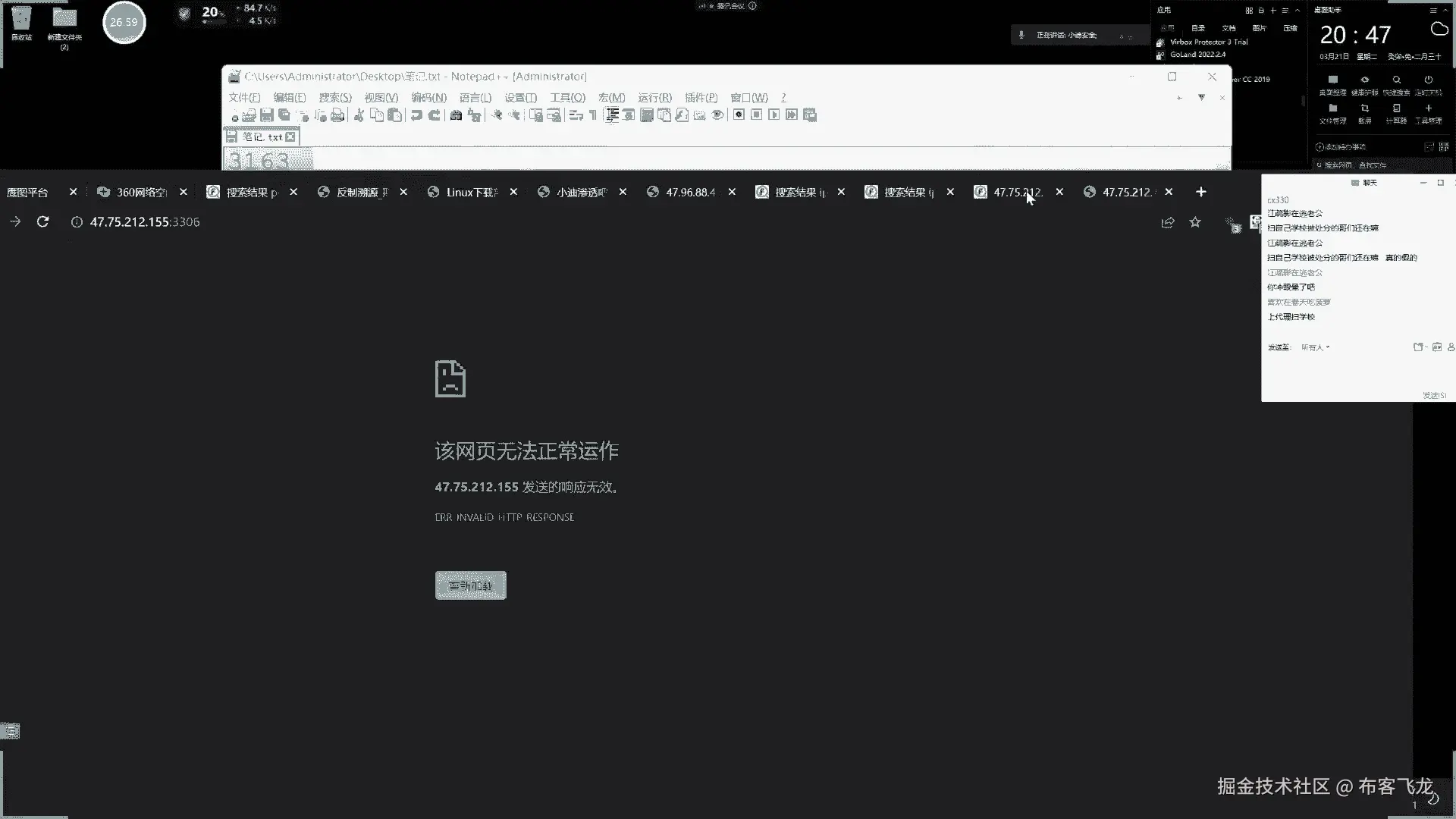Toggle word wrap in Notepad++ toolbar
1456x819 pixels.
[575, 115]
